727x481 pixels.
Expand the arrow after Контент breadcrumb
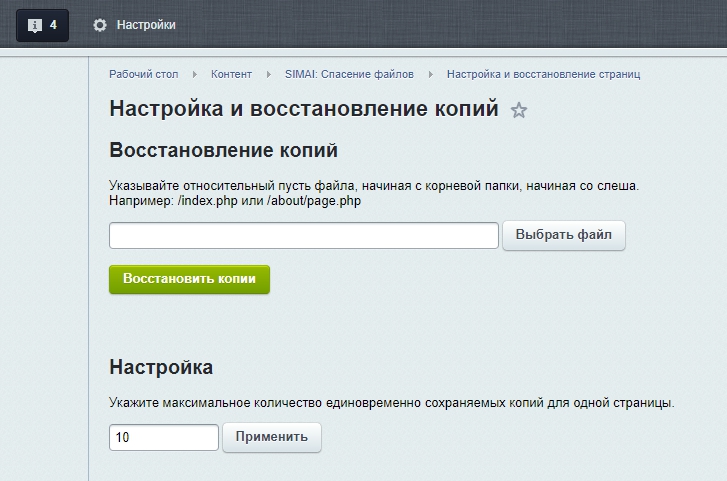(268, 74)
